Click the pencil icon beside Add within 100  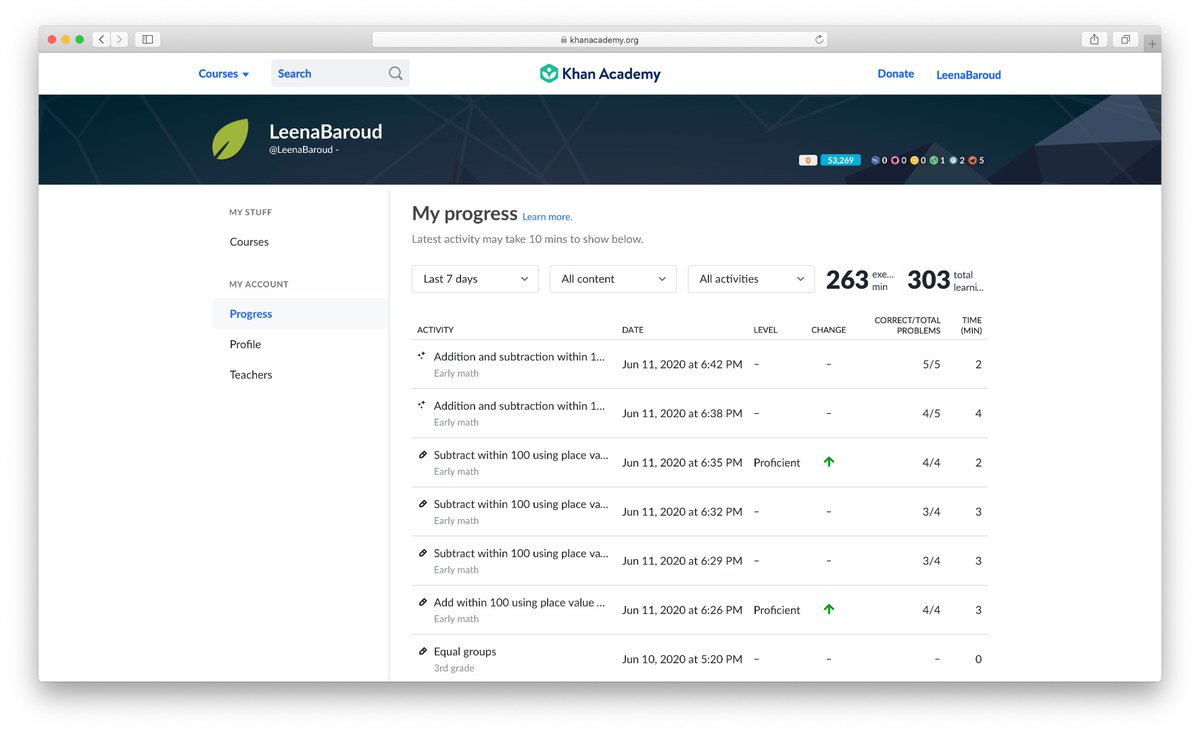click(x=422, y=601)
